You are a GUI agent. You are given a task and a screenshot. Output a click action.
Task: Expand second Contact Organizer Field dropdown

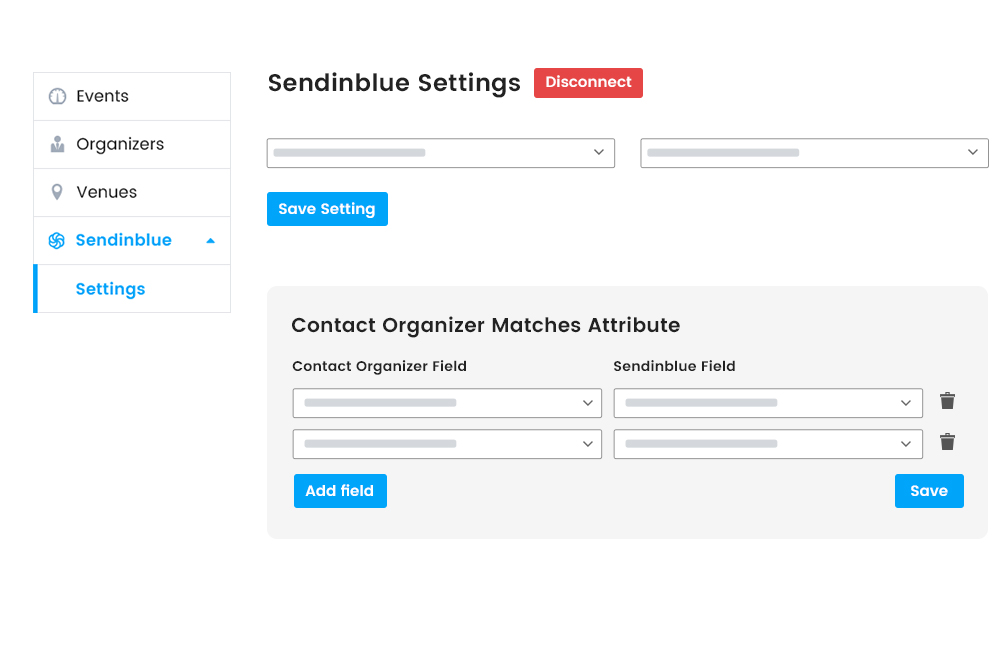click(x=447, y=444)
